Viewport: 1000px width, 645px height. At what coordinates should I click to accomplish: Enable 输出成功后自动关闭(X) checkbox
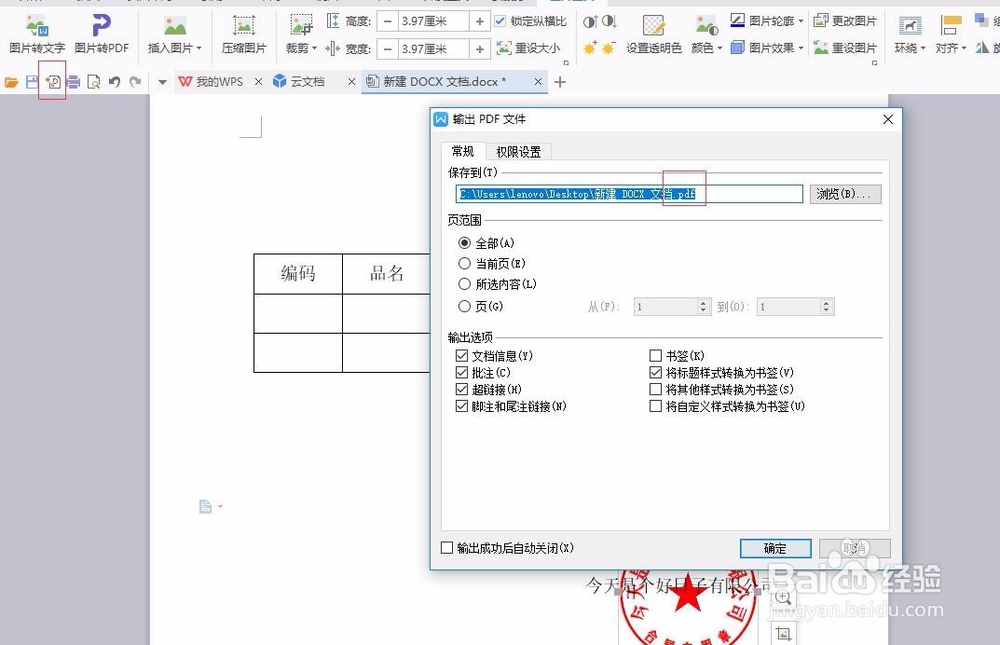coord(447,548)
